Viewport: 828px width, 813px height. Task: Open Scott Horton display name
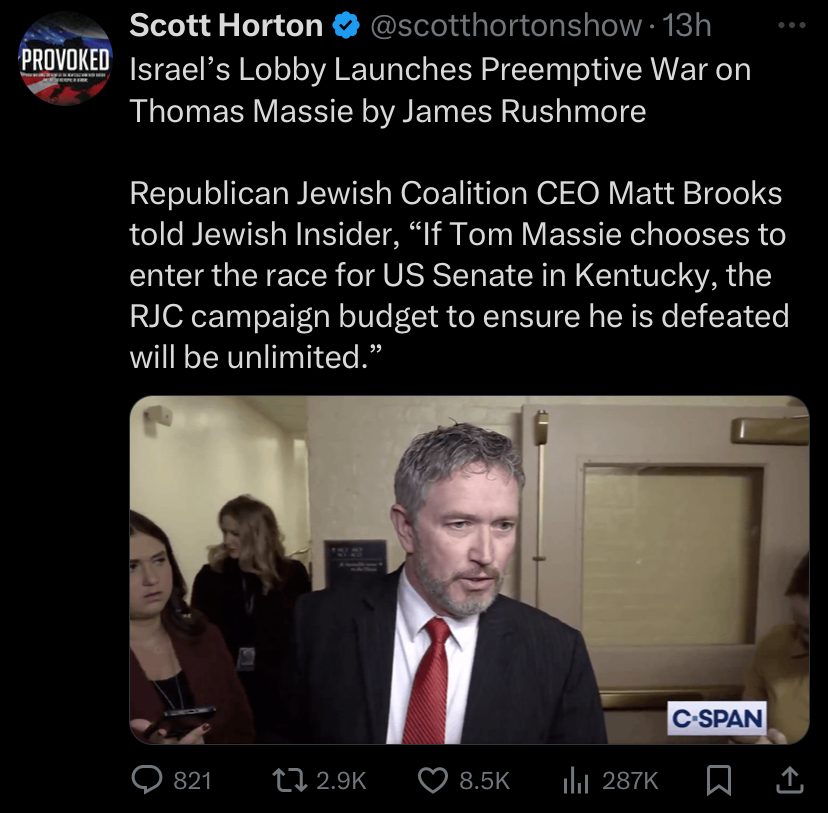(x=226, y=25)
